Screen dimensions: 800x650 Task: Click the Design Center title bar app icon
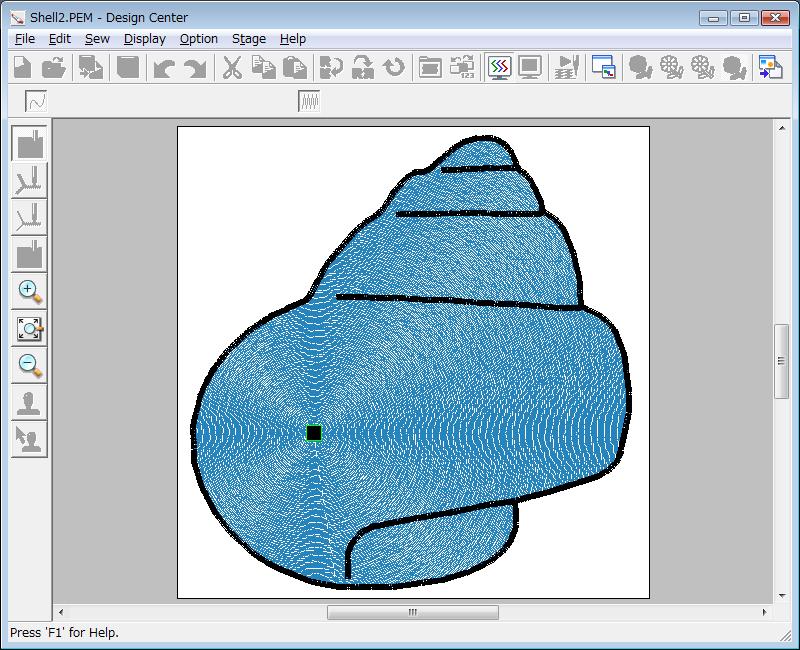coord(17,18)
